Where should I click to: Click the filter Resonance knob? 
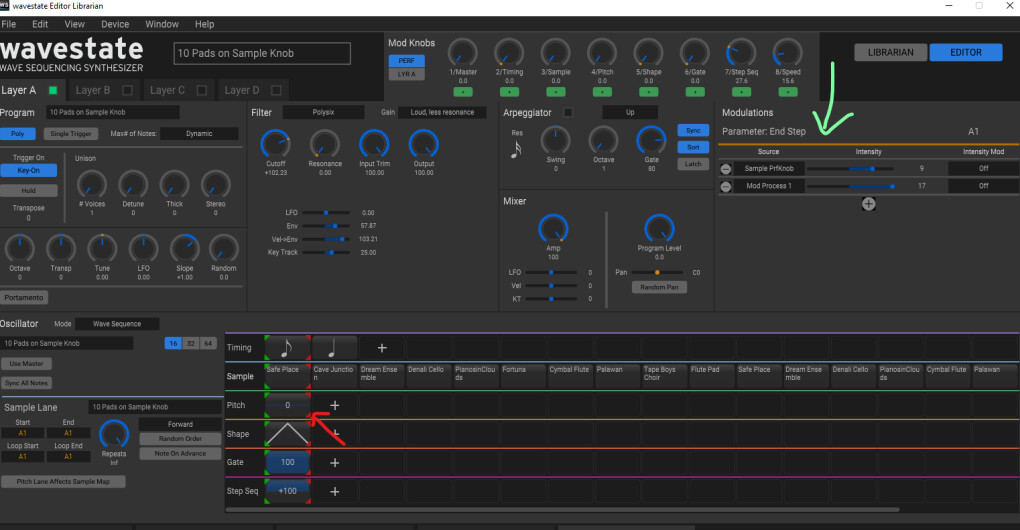point(325,144)
